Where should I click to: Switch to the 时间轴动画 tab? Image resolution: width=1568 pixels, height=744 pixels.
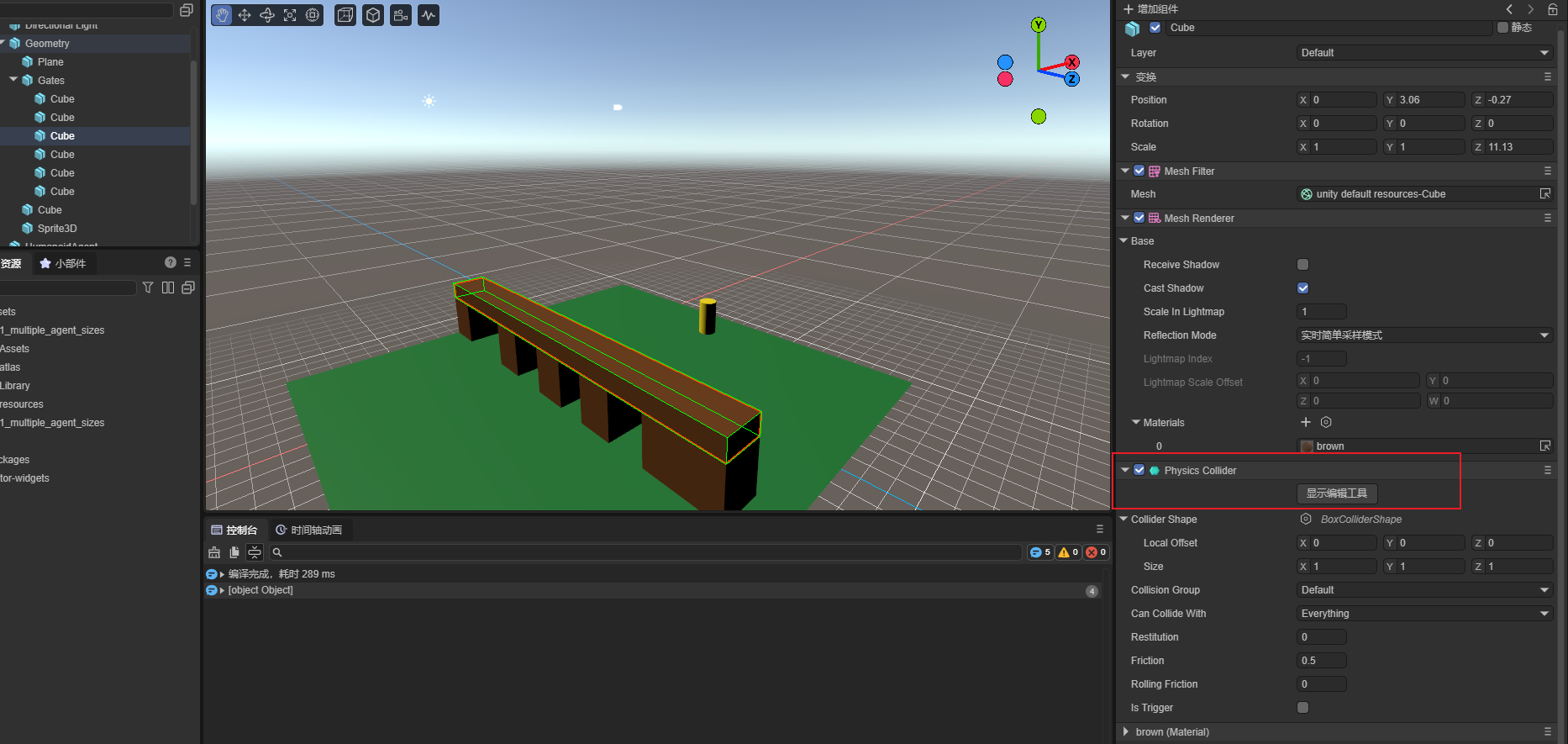(308, 530)
